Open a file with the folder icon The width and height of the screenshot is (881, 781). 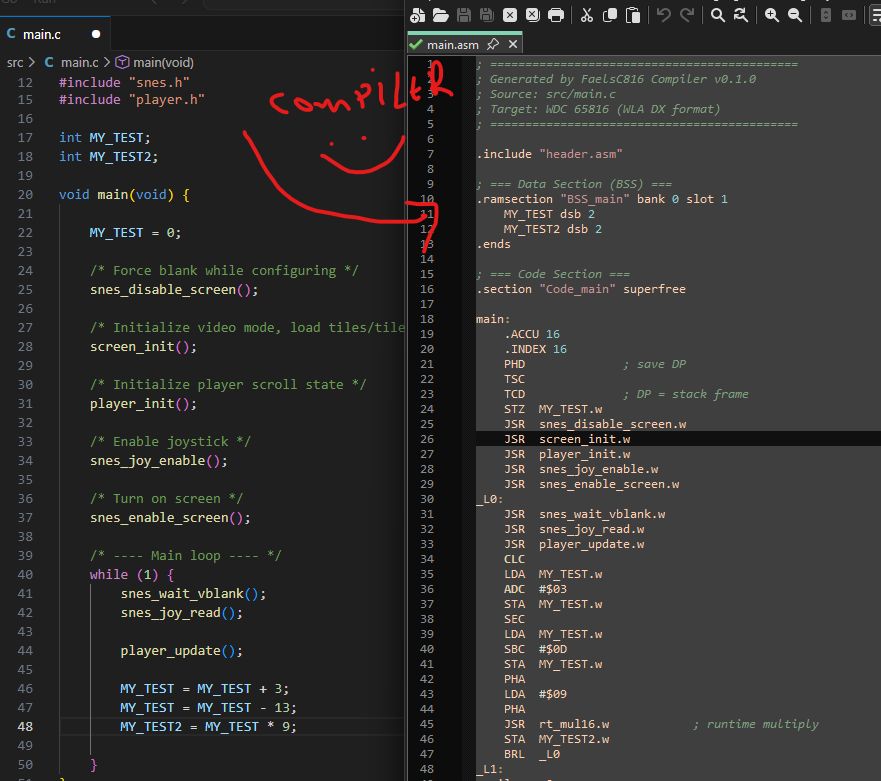(x=440, y=15)
